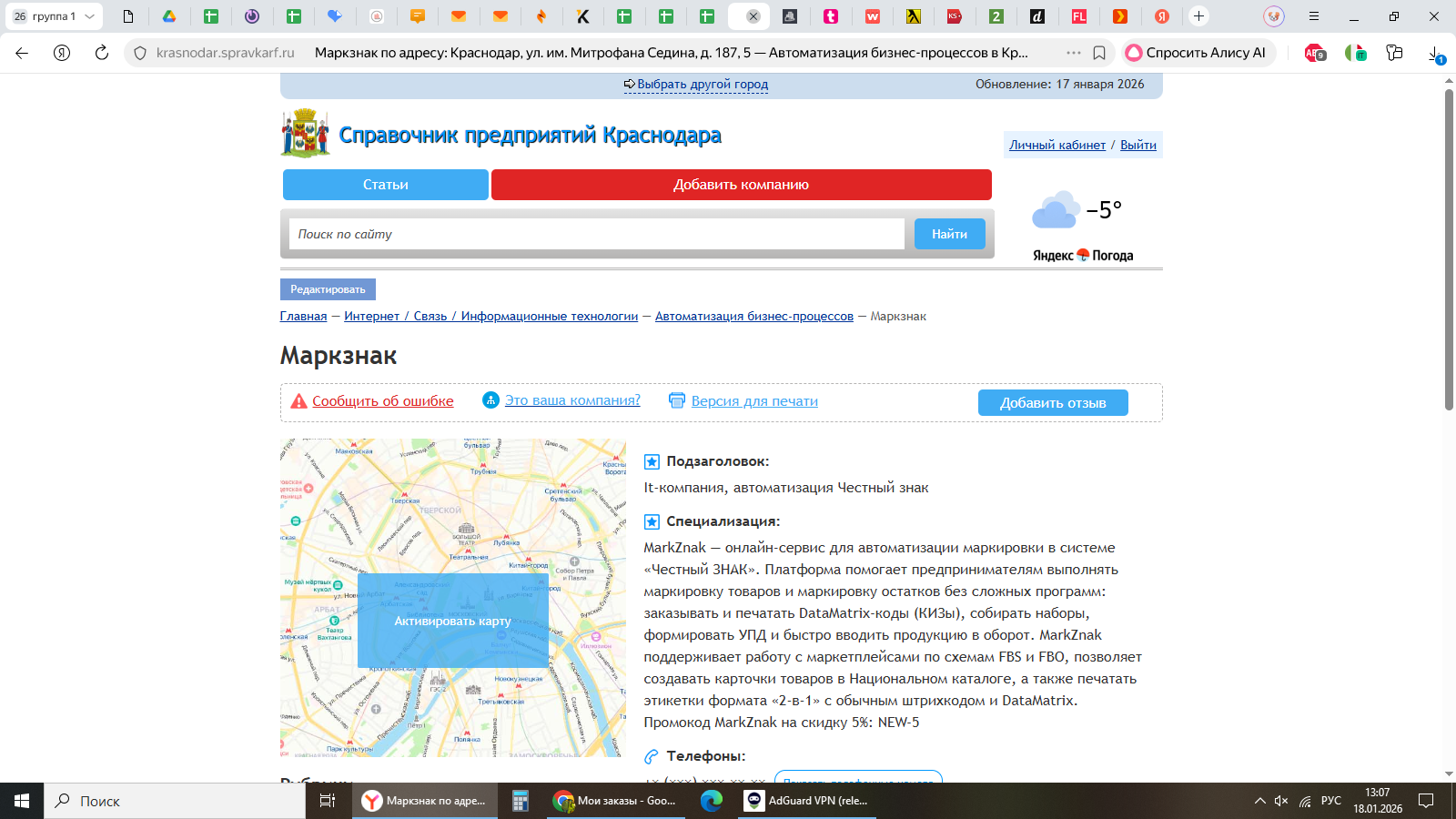The width and height of the screenshot is (1456, 819).
Task: Click the page vertical scrollbar
Action: click(x=1449, y=250)
